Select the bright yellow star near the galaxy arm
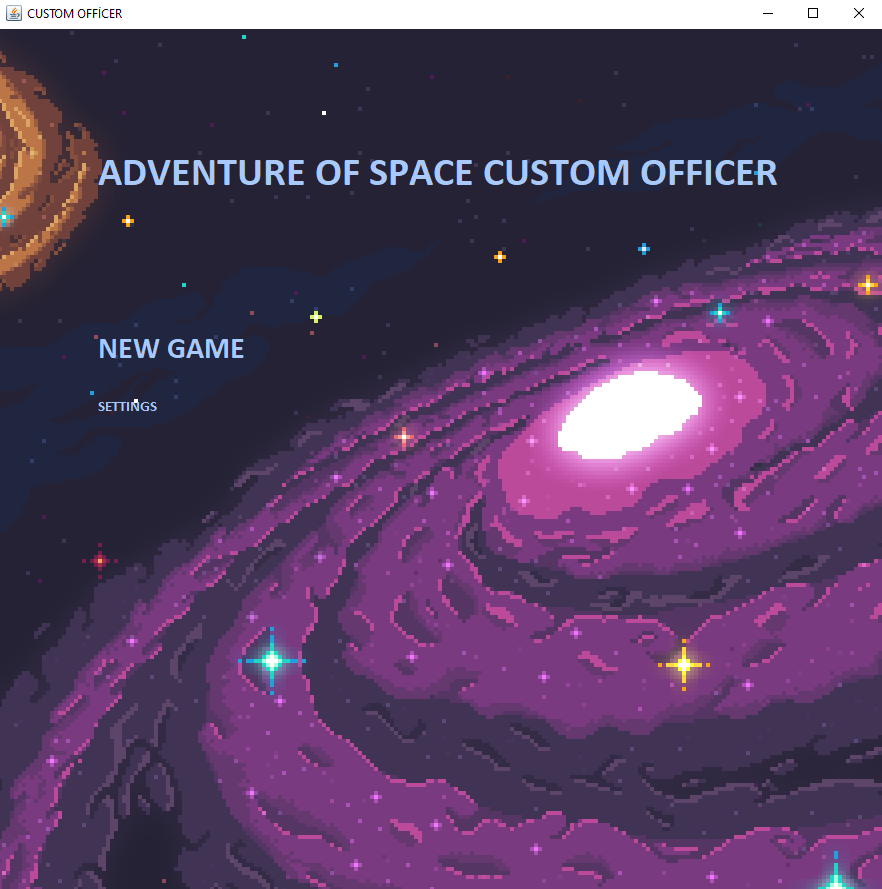Viewport: 882px width, 889px height. tap(684, 663)
